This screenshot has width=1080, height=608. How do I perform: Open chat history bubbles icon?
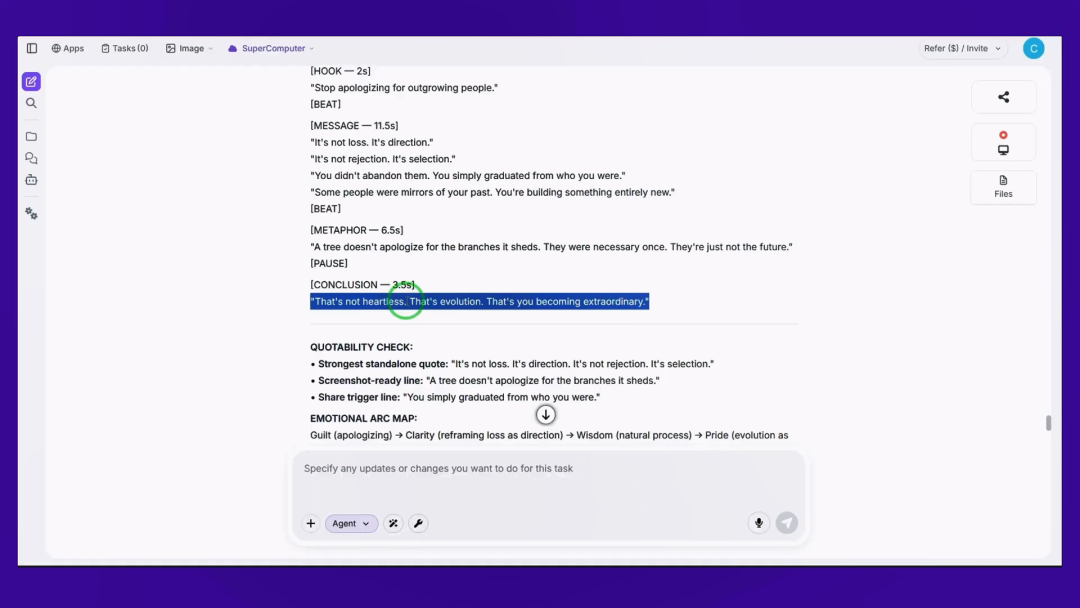point(31,158)
